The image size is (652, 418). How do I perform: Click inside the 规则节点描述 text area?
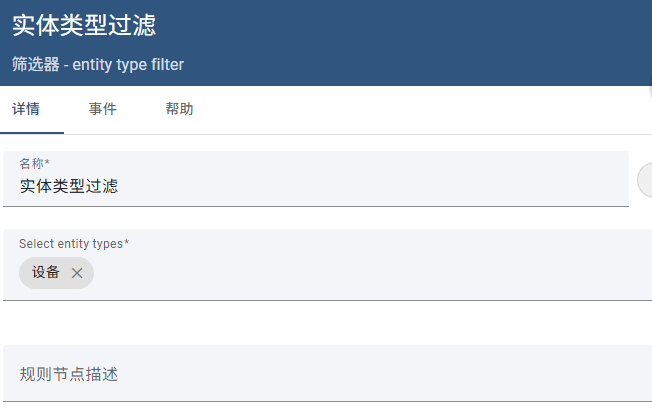[x=327, y=373]
